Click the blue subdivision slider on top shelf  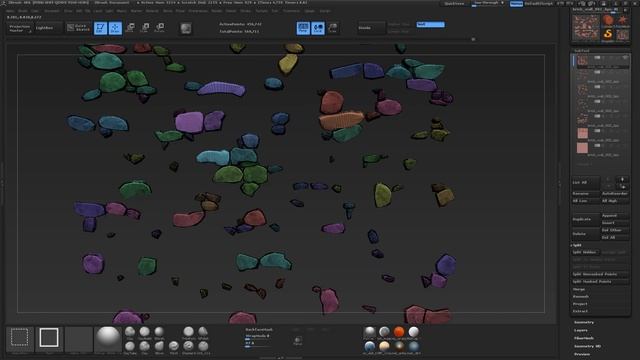click(431, 24)
